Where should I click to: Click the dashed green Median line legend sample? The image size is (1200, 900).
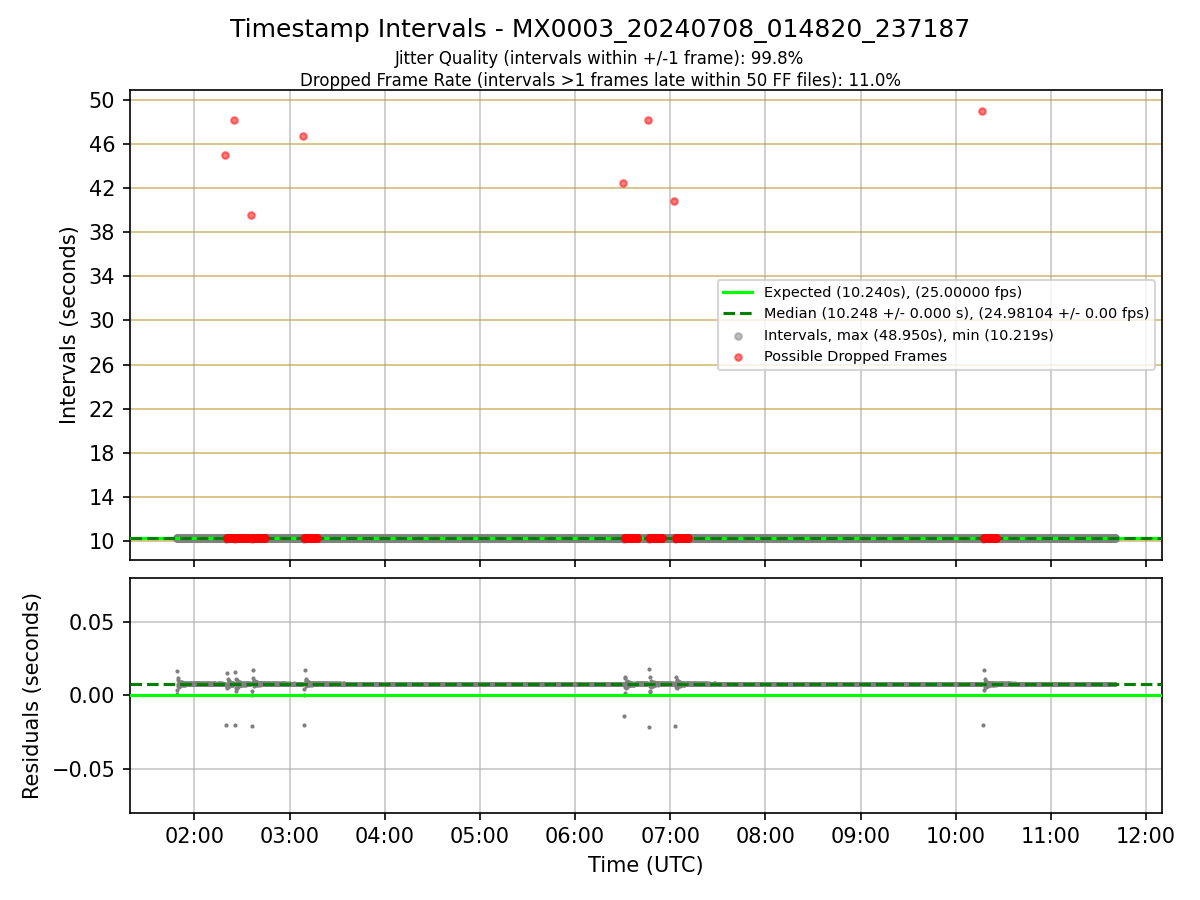[x=738, y=313]
